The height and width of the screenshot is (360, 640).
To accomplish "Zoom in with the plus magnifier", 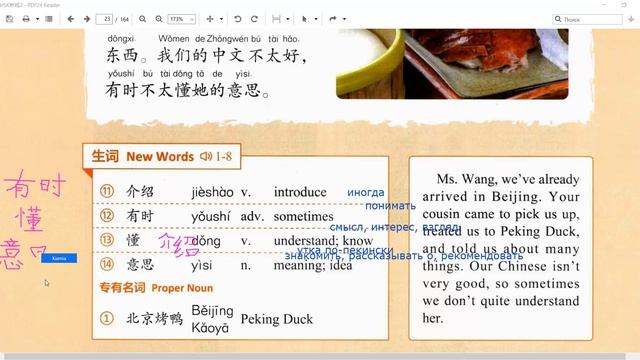I will point(159,19).
